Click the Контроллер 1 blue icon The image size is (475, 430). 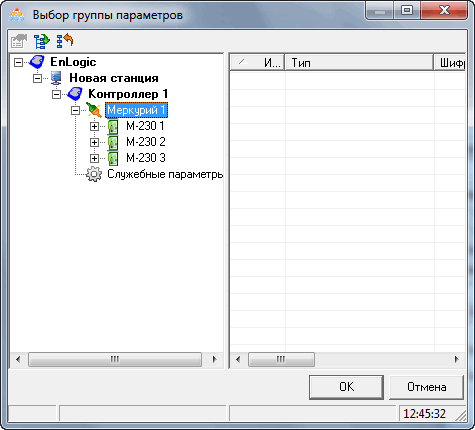[x=75, y=94]
